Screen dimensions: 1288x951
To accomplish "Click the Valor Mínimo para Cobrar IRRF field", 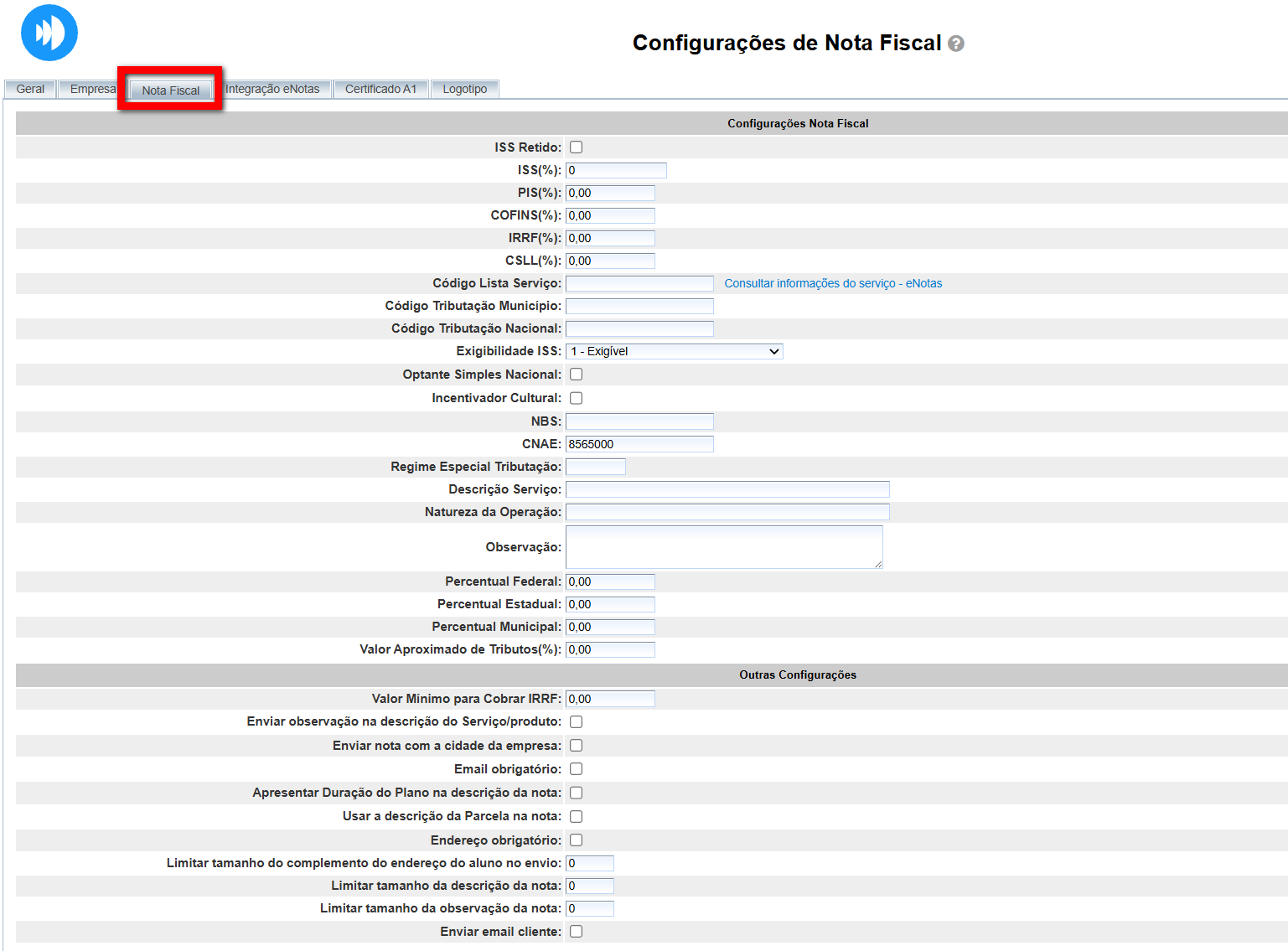I will click(x=610, y=699).
